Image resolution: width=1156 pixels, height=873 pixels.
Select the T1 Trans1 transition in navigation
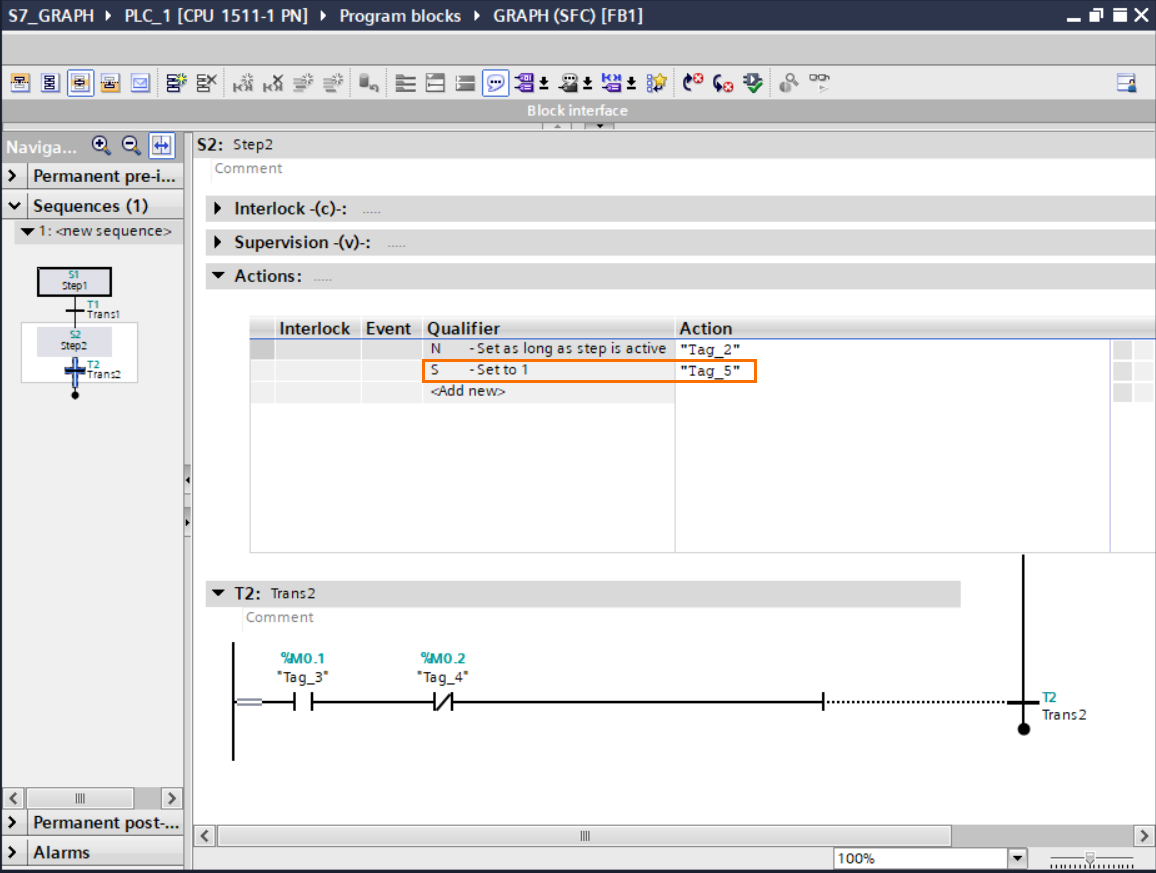point(75,310)
